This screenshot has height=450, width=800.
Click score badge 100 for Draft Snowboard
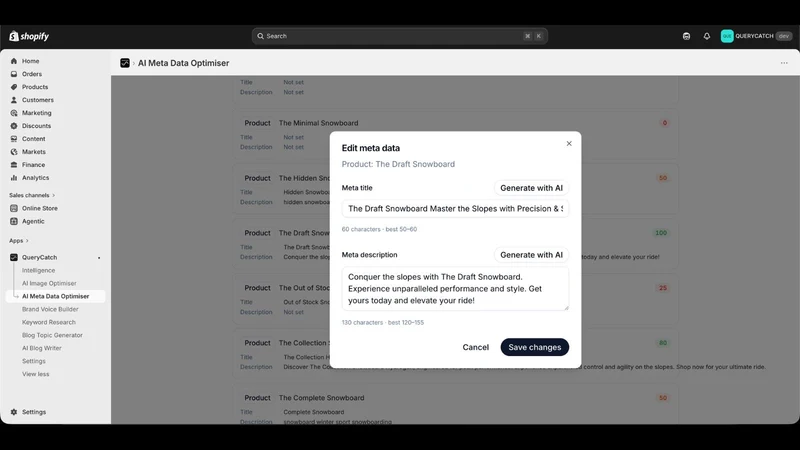tap(661, 233)
